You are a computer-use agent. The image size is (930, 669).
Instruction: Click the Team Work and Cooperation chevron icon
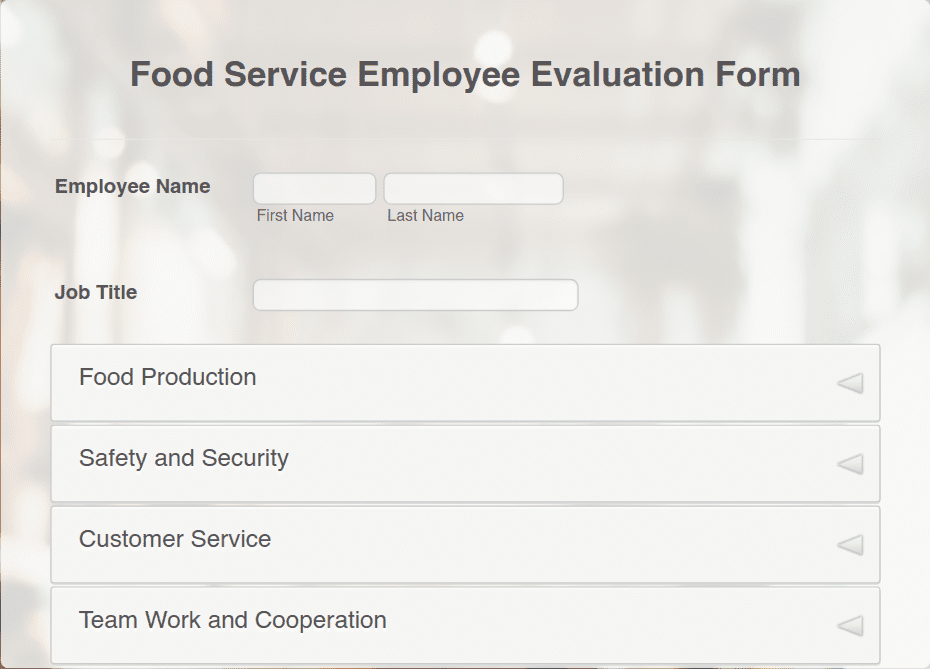[x=848, y=625]
